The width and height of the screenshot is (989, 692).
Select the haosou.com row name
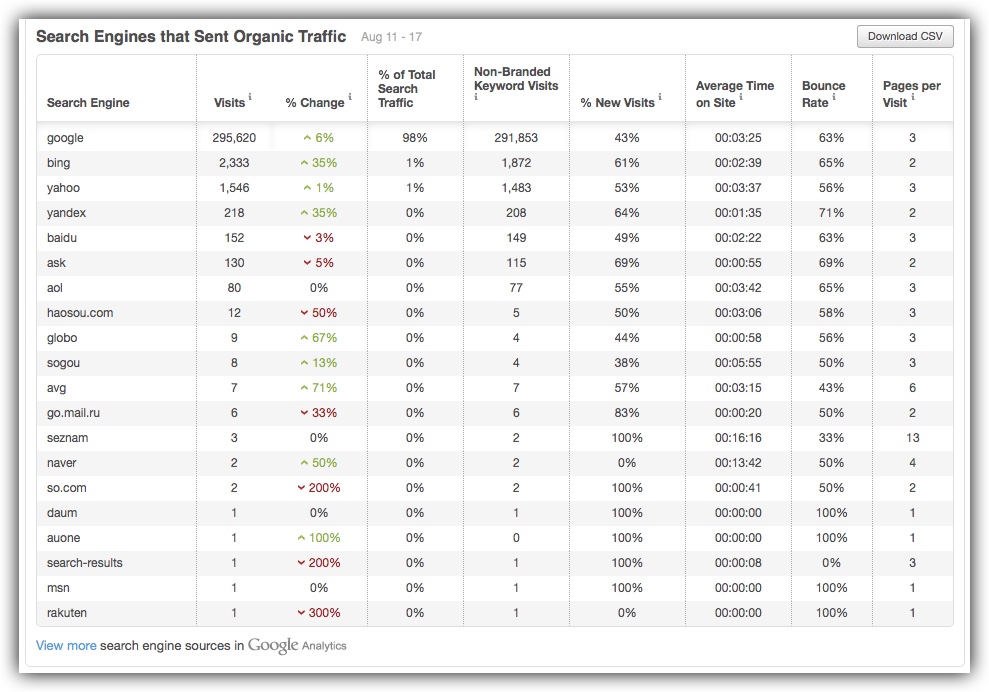click(80, 313)
